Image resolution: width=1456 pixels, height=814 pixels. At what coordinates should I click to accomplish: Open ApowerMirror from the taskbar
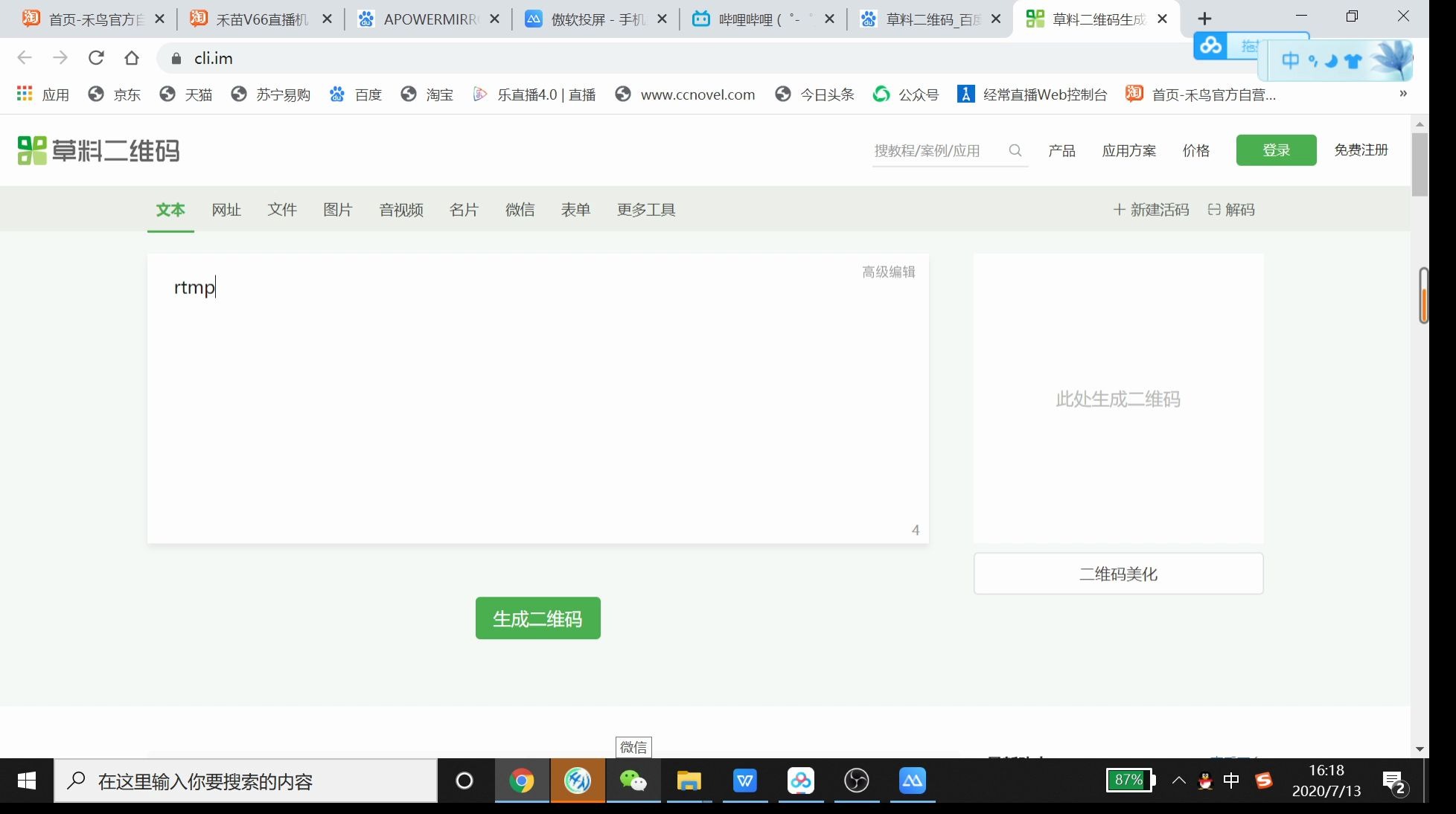[913, 781]
